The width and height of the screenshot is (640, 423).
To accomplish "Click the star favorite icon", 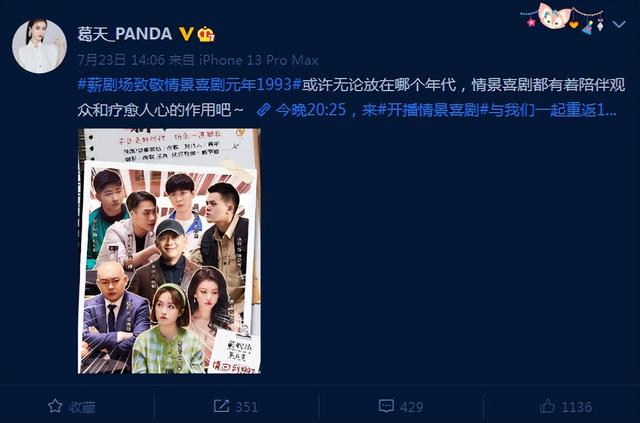I will click(x=55, y=406).
